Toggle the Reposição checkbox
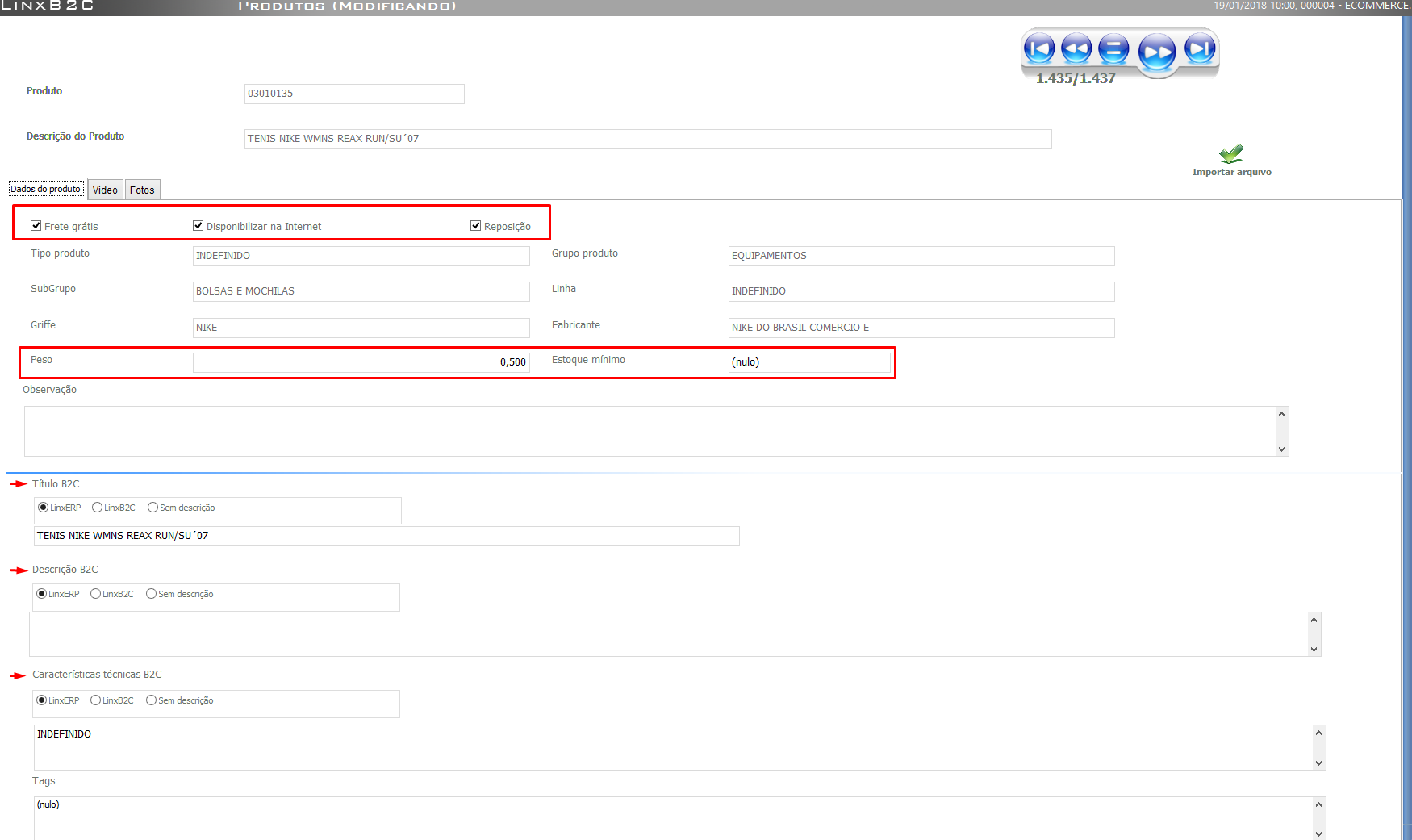Viewport: 1412px width, 840px height. click(475, 226)
